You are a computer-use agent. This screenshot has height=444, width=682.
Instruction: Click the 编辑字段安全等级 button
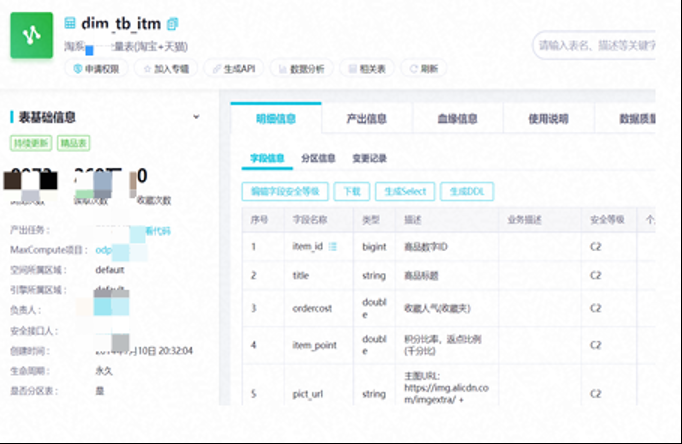285,191
